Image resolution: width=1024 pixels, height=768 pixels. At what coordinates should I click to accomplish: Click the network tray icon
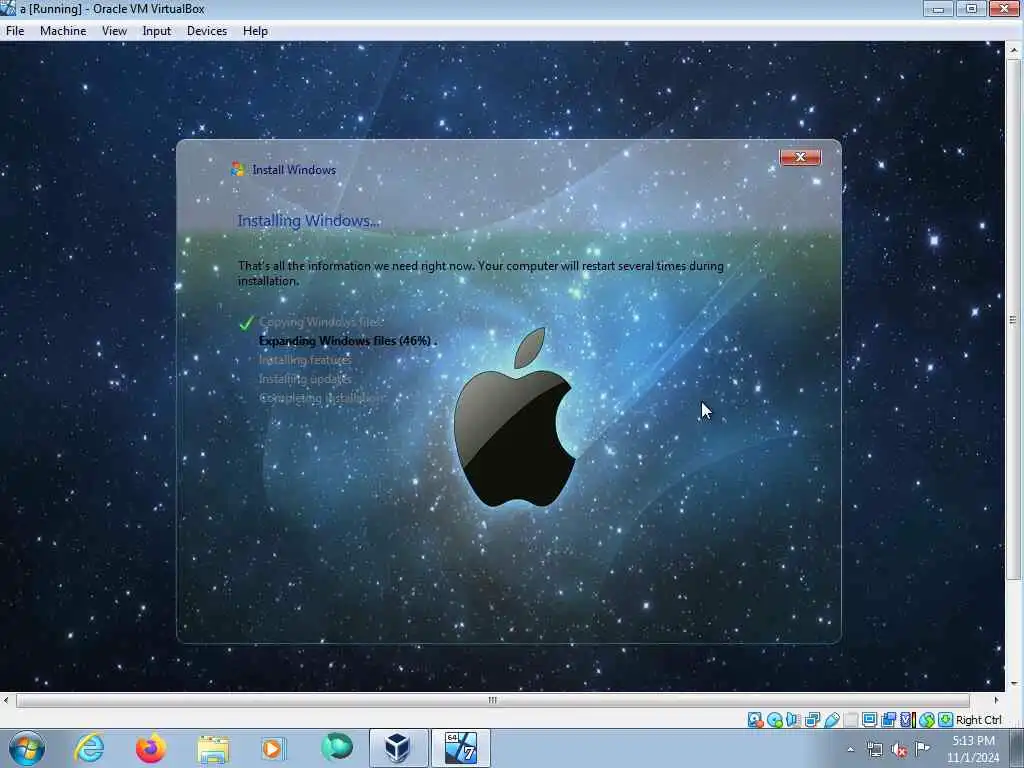click(x=874, y=750)
